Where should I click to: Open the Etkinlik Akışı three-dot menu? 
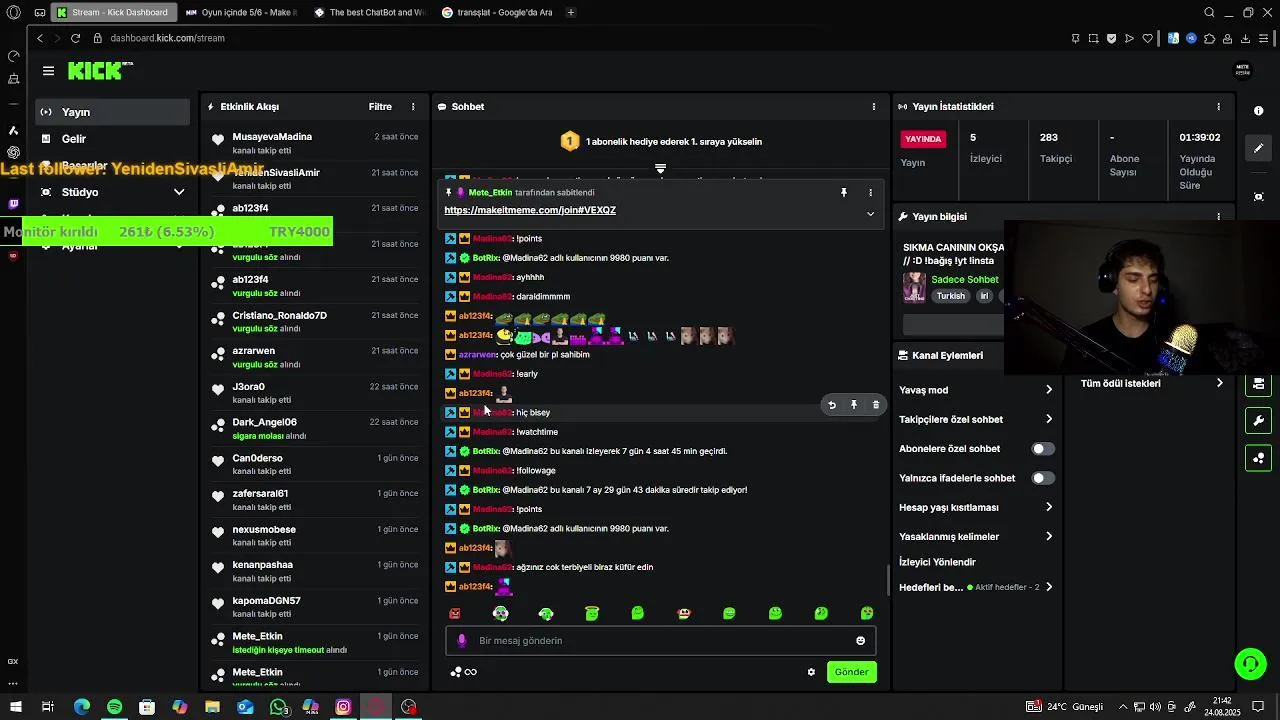point(413,107)
